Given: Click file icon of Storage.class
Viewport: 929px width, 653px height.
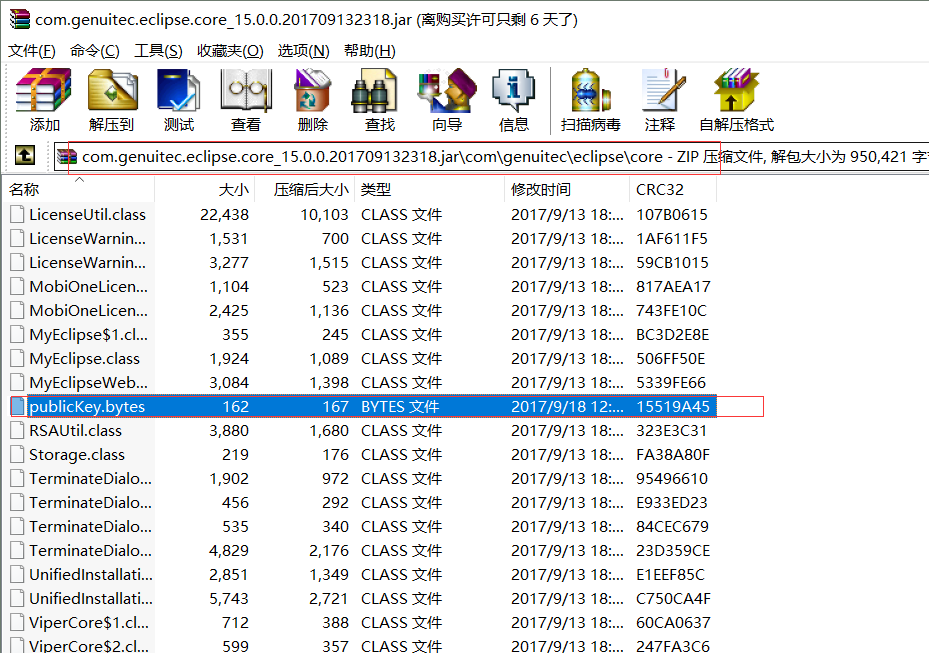Looking at the screenshot, I should (x=18, y=454).
